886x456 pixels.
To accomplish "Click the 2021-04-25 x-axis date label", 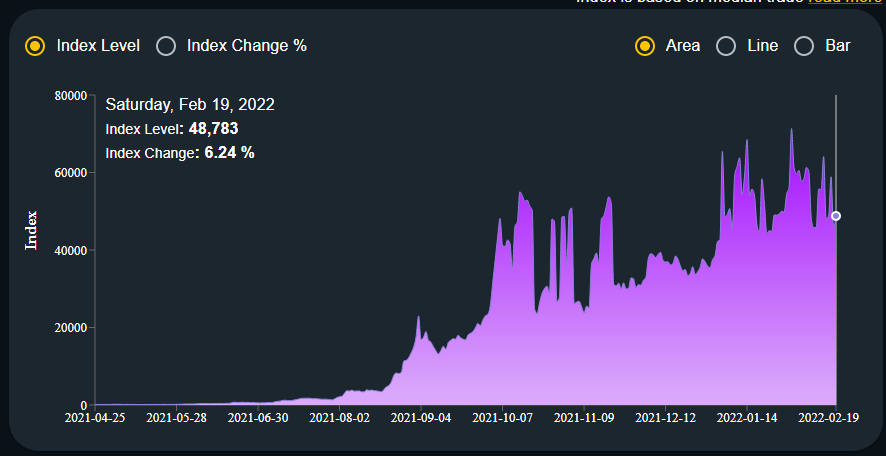I will [x=95, y=418].
